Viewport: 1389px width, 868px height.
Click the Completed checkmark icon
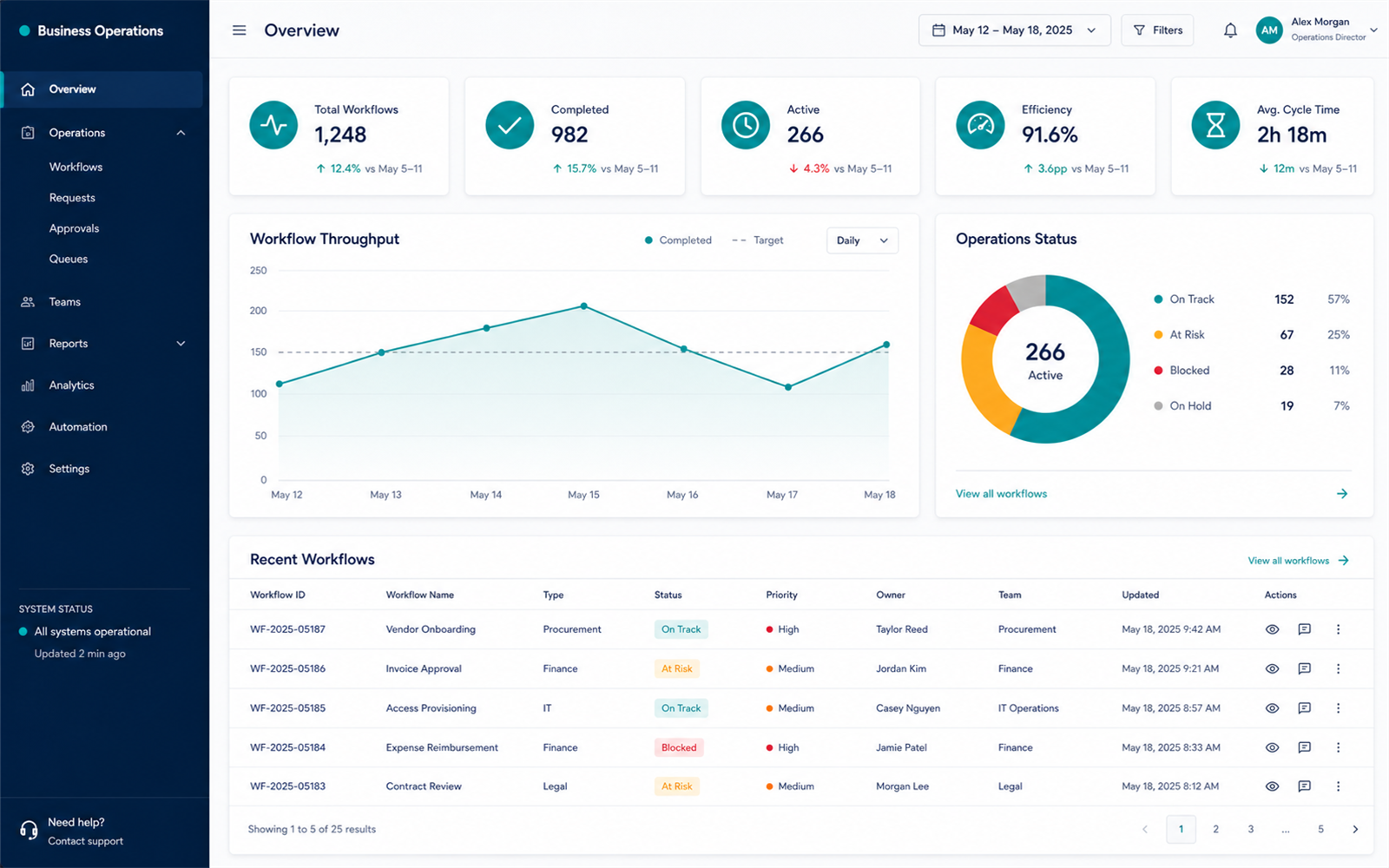[x=510, y=125]
